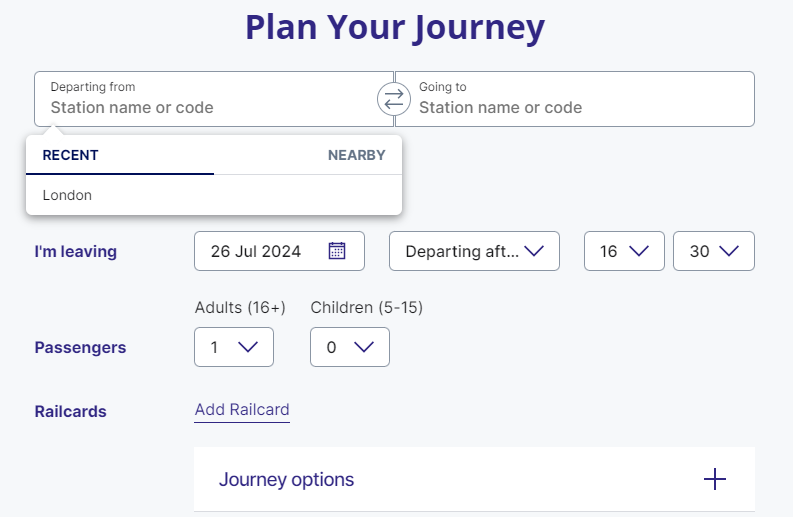Swap the departure and destination stations
793x517 pixels.
394,99
